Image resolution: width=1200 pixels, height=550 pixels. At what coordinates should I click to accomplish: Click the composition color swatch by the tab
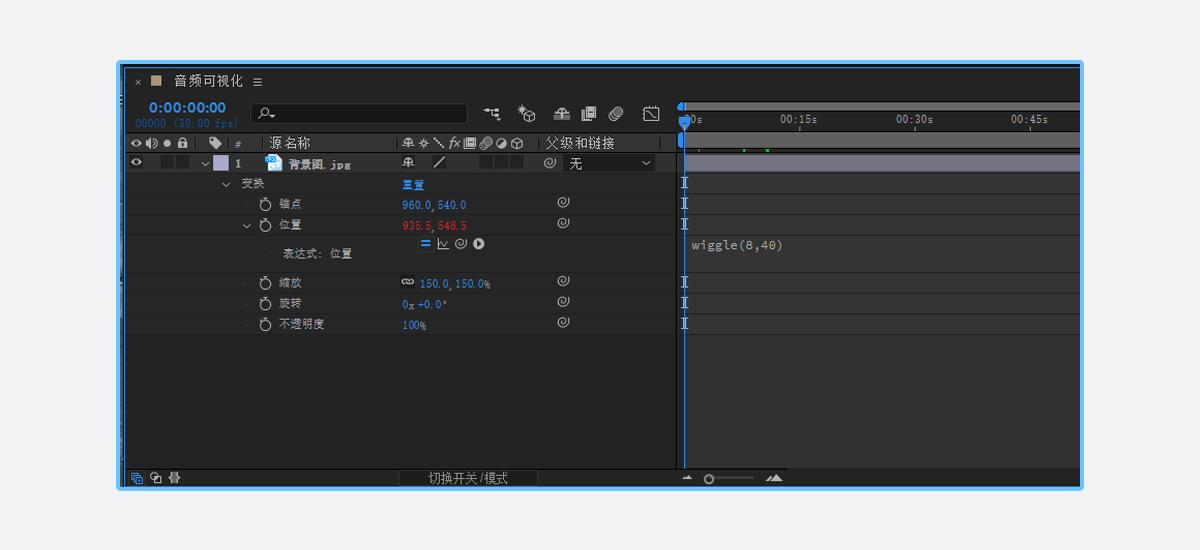156,81
